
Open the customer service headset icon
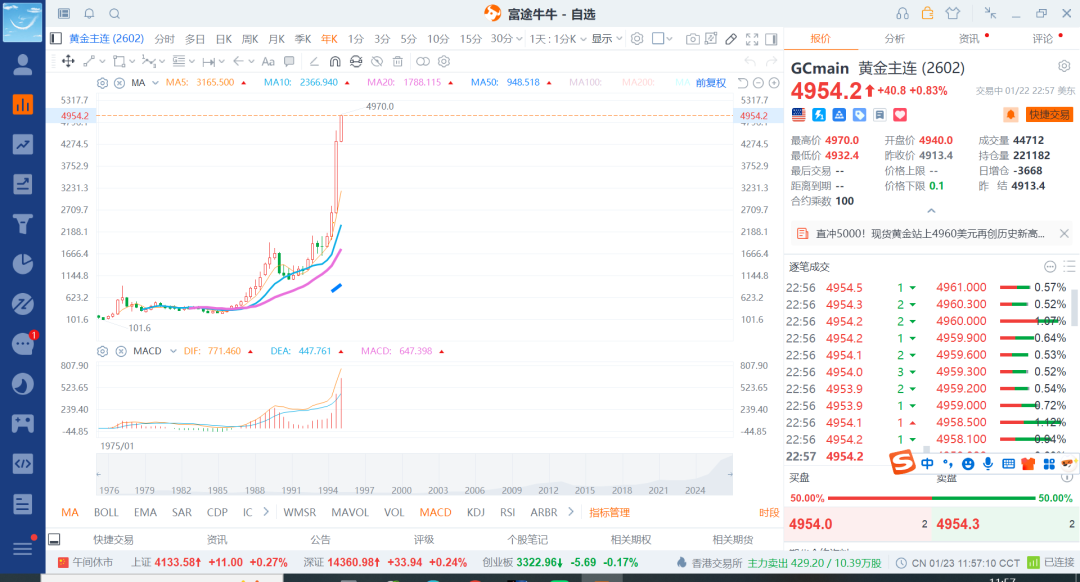point(902,14)
